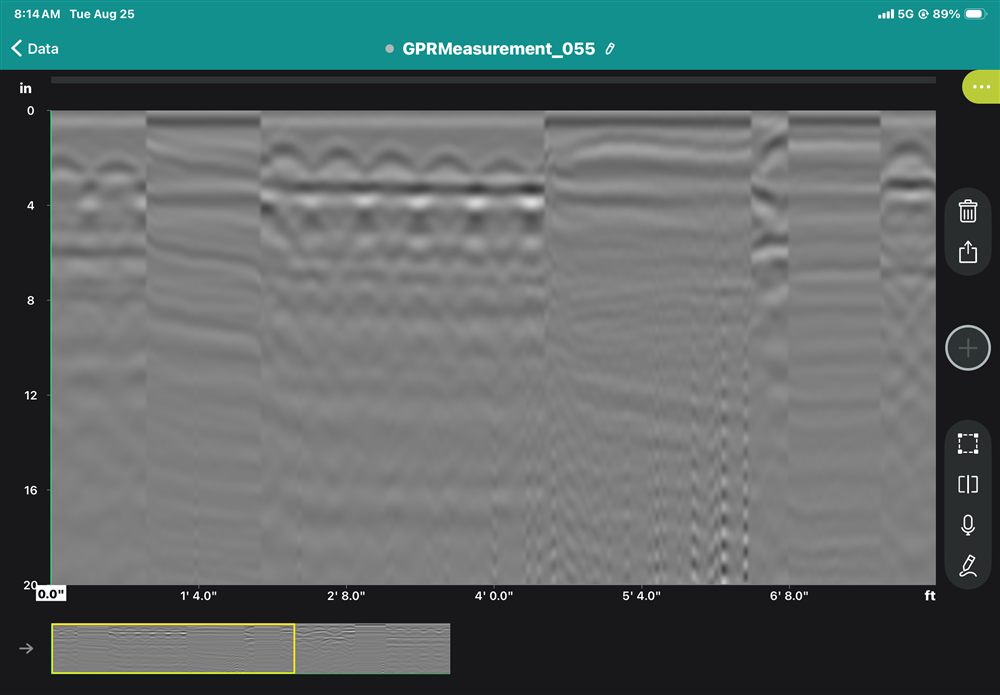Jump to later scan section in overview strip
Screen dimensions: 1000x695
(x=372, y=648)
